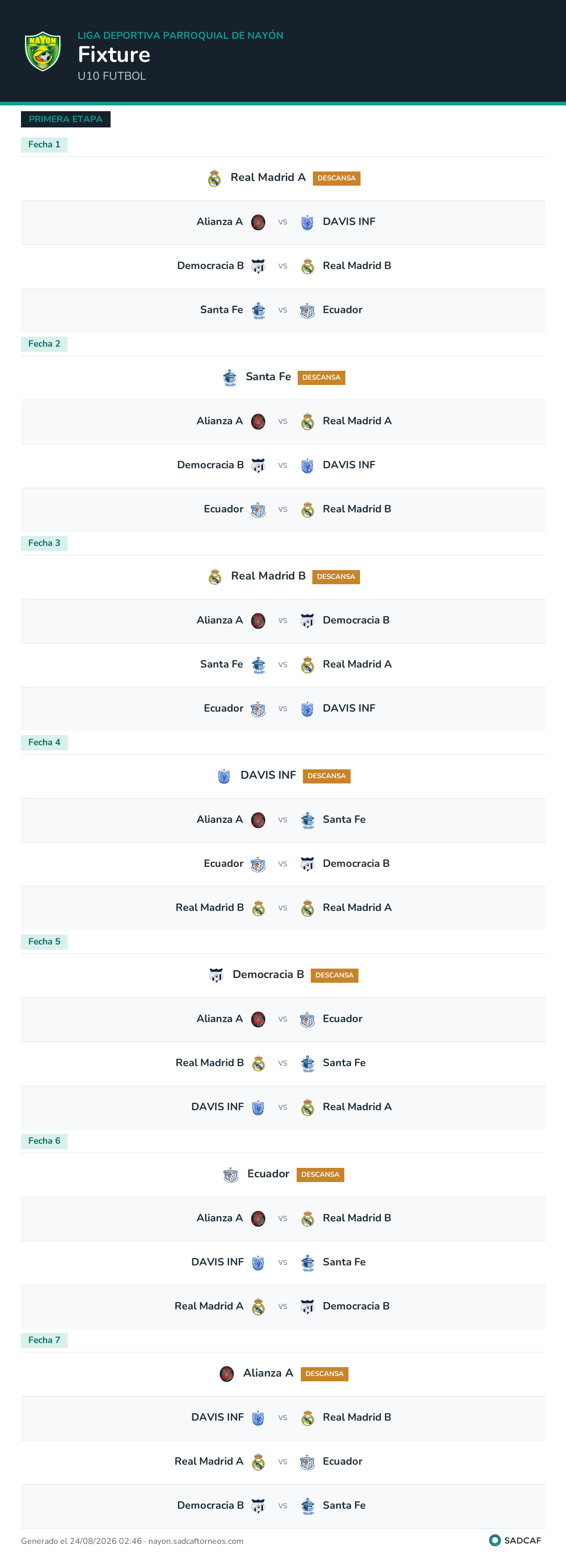Click the Santa Fe crest resting in Fecha 2
Screen dimensions: 566x1568
(230, 378)
